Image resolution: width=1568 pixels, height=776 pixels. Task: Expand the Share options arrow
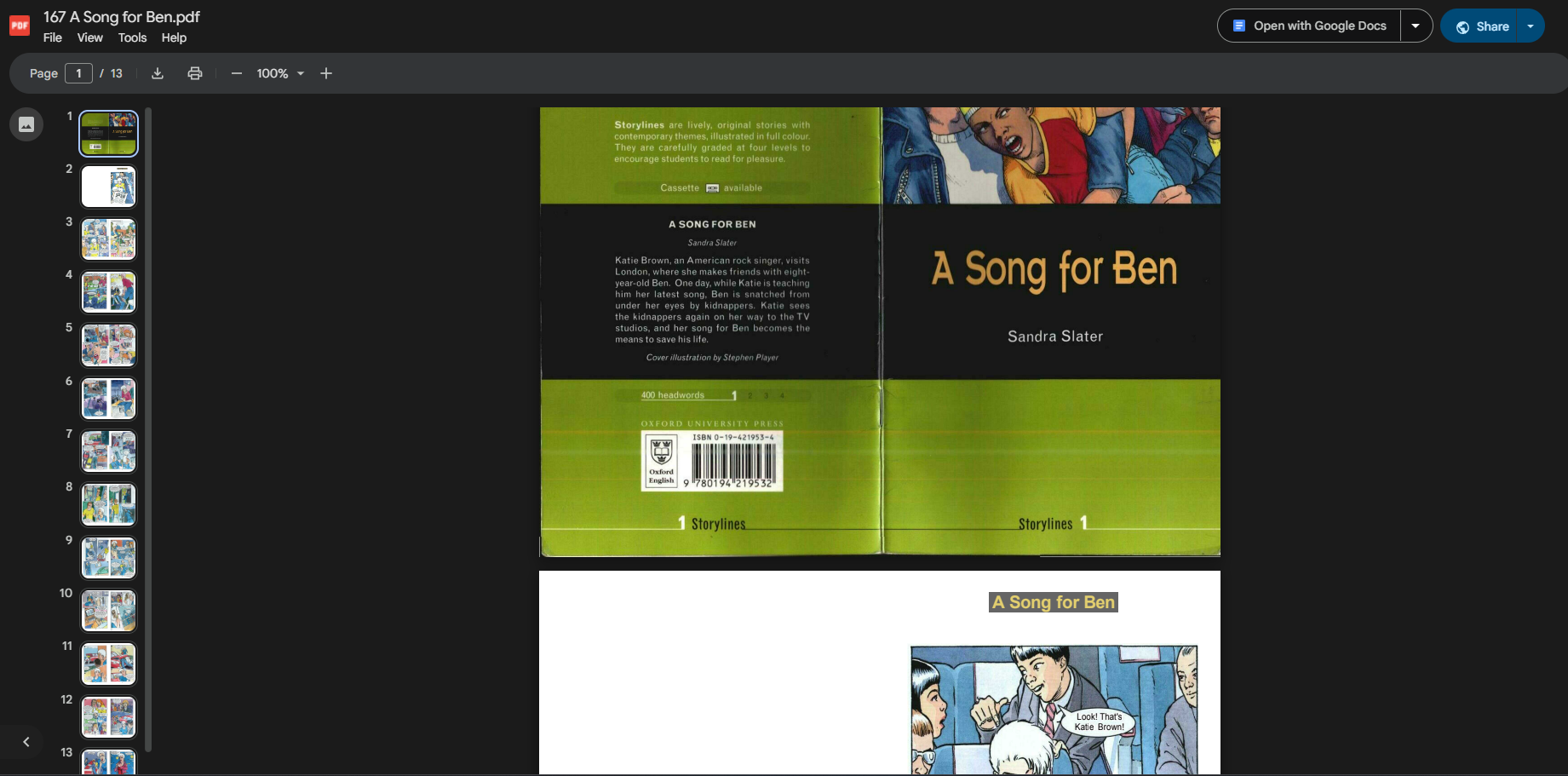coord(1531,26)
